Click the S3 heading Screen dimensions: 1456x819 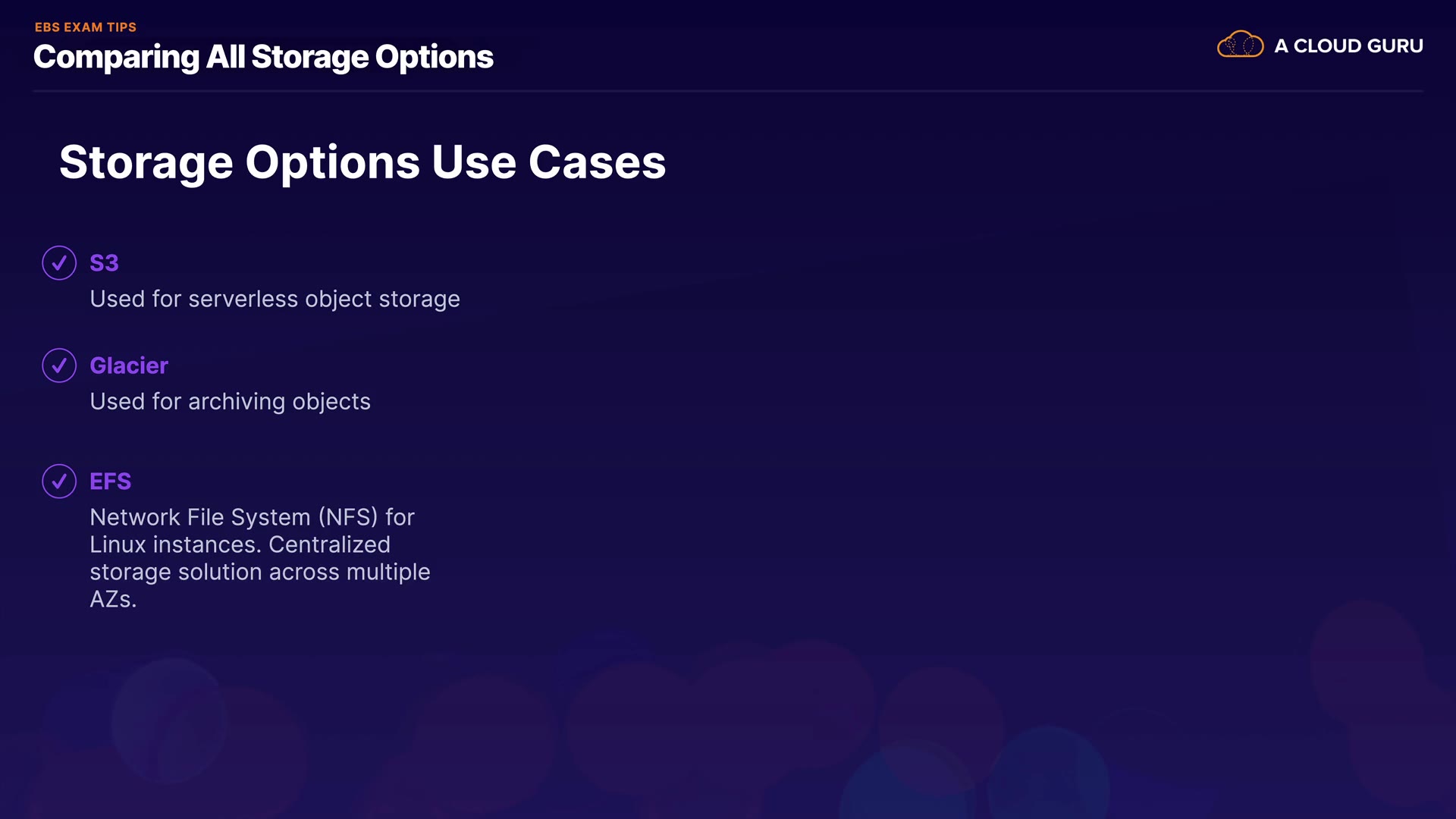104,263
